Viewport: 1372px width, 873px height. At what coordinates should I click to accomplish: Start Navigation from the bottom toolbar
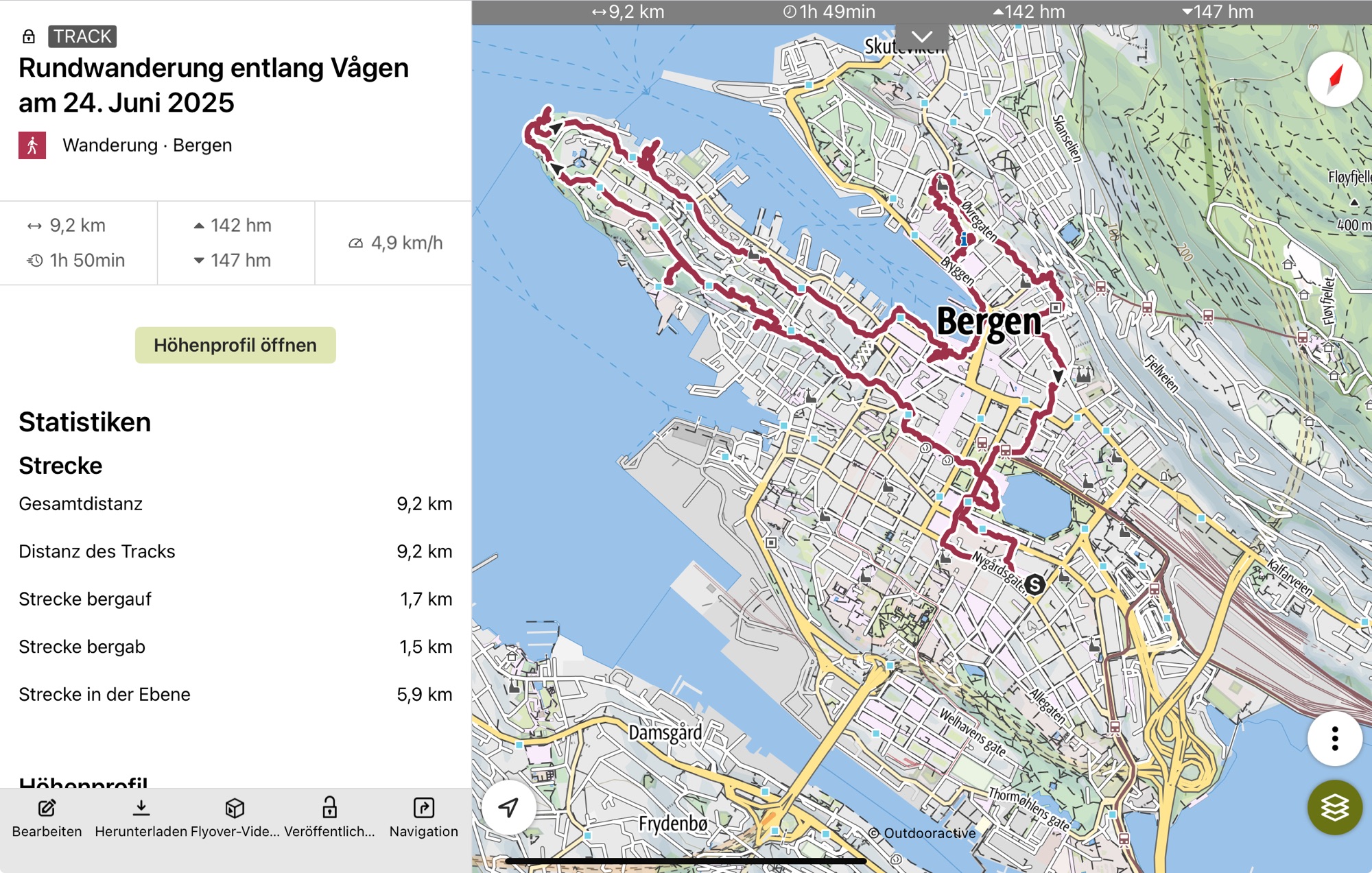click(x=423, y=809)
